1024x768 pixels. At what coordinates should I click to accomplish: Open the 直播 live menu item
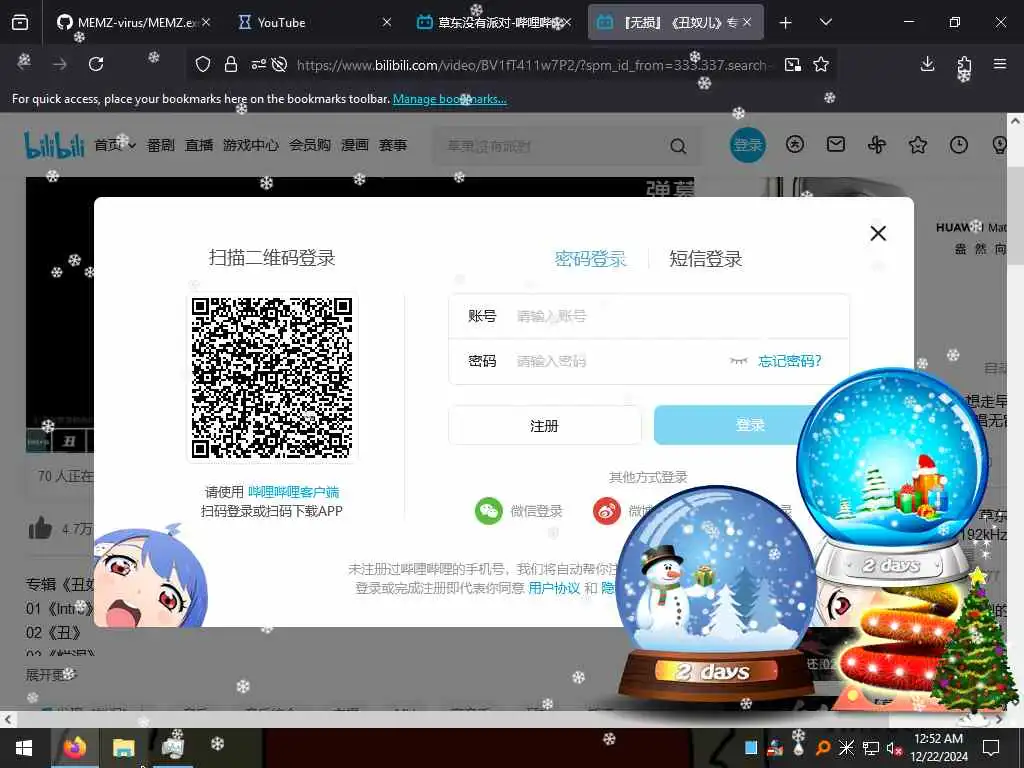[199, 145]
